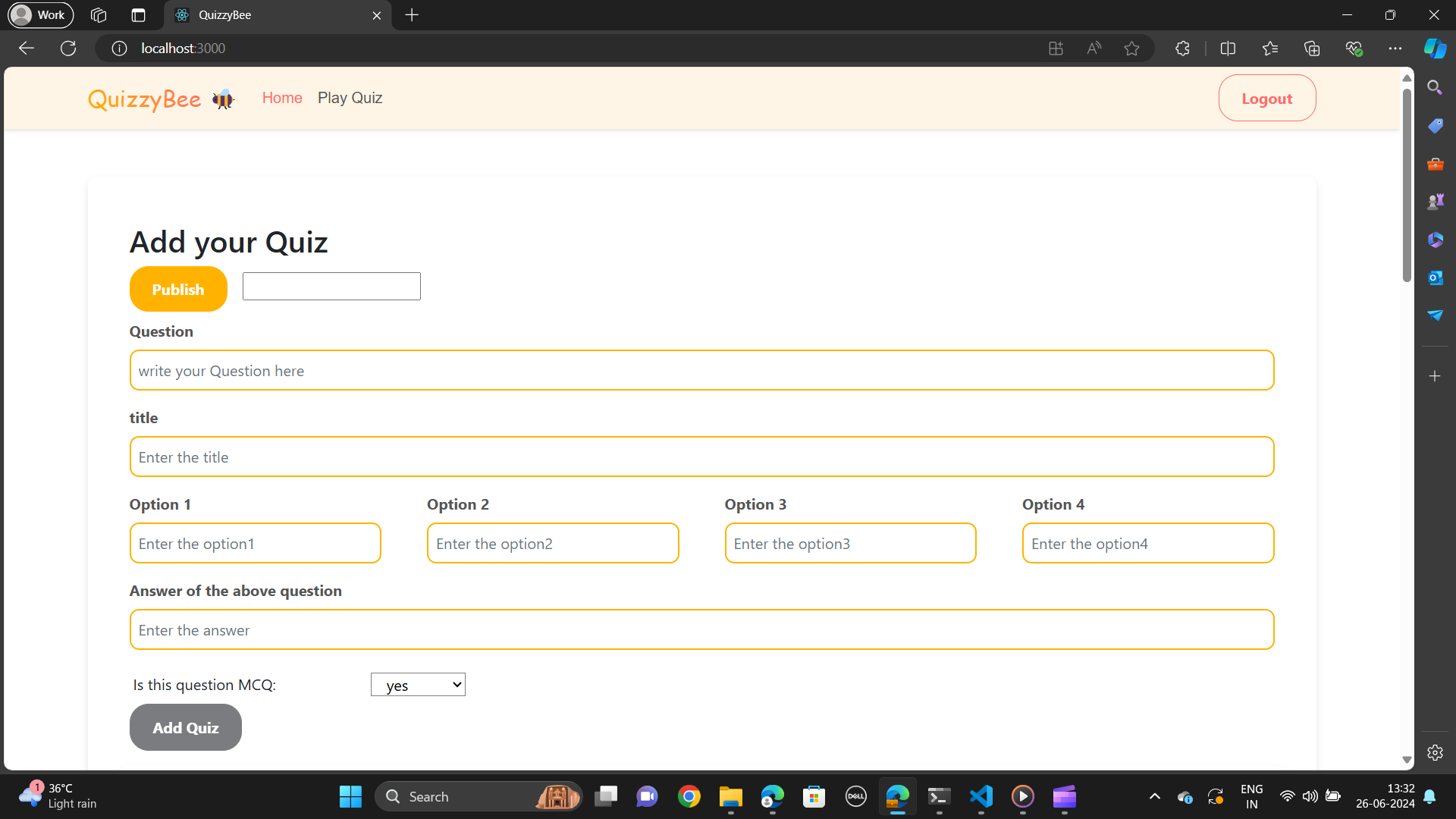
Task: Open browser Settings and more menu
Action: pyautogui.click(x=1395, y=49)
